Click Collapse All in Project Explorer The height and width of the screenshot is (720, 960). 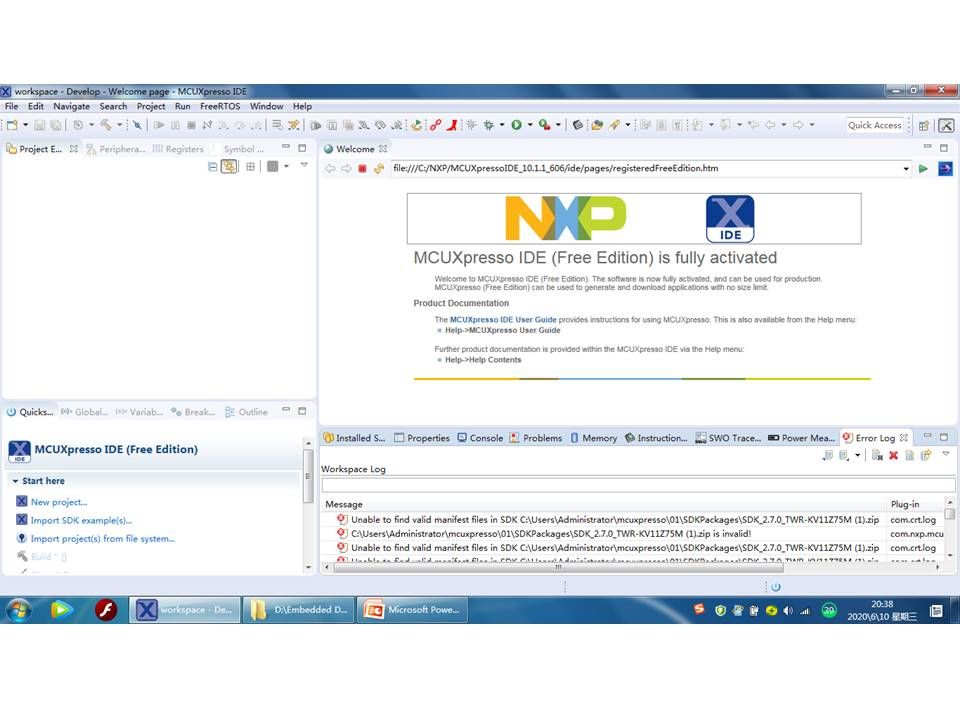pos(212,167)
